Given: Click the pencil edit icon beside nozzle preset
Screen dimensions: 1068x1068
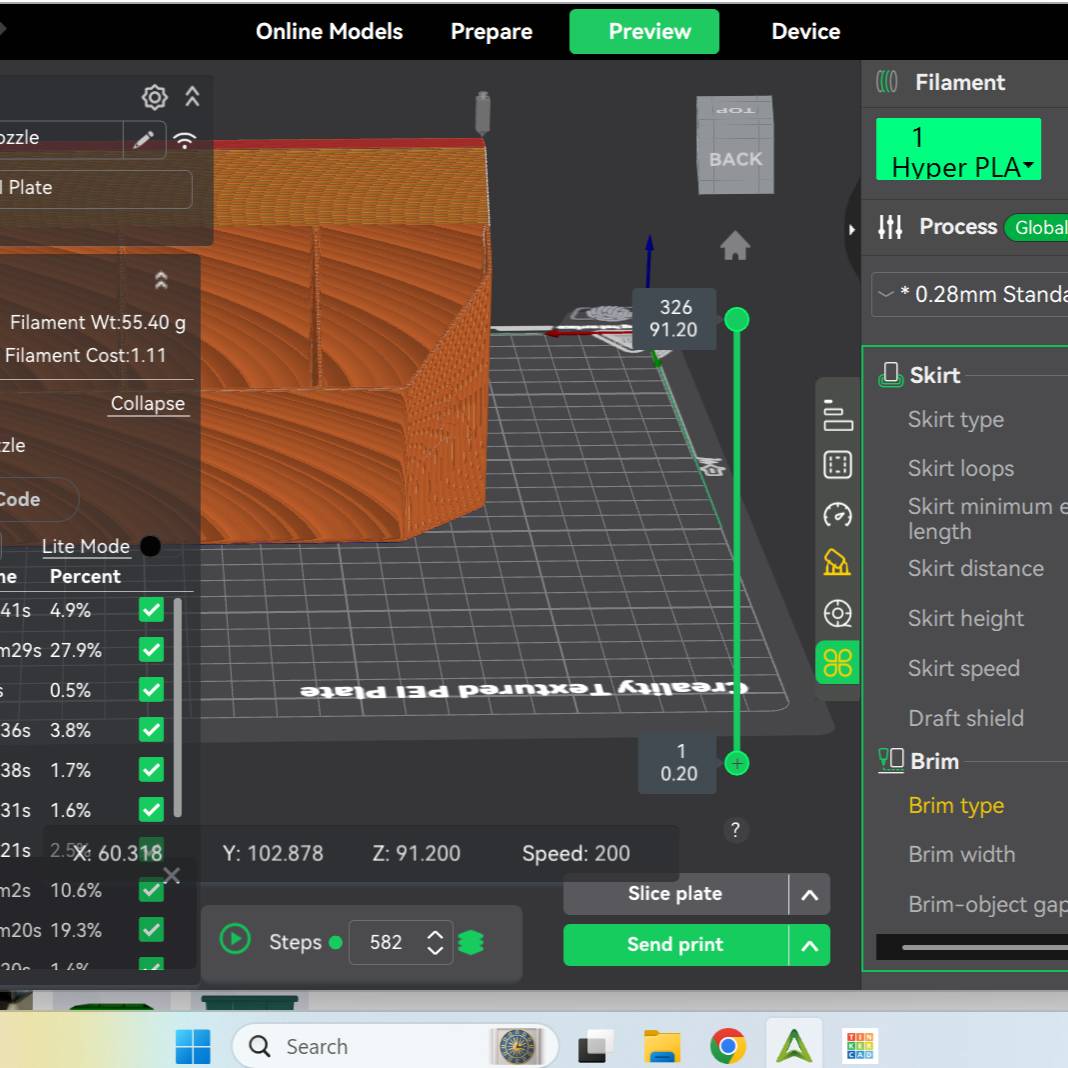Looking at the screenshot, I should [144, 139].
